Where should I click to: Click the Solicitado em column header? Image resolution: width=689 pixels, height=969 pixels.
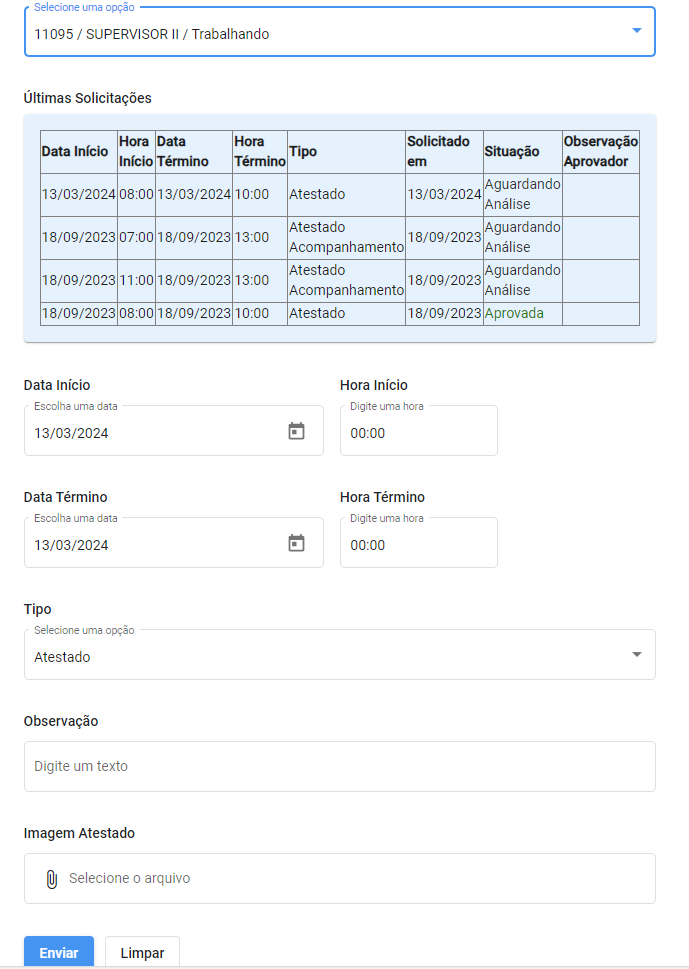(444, 151)
